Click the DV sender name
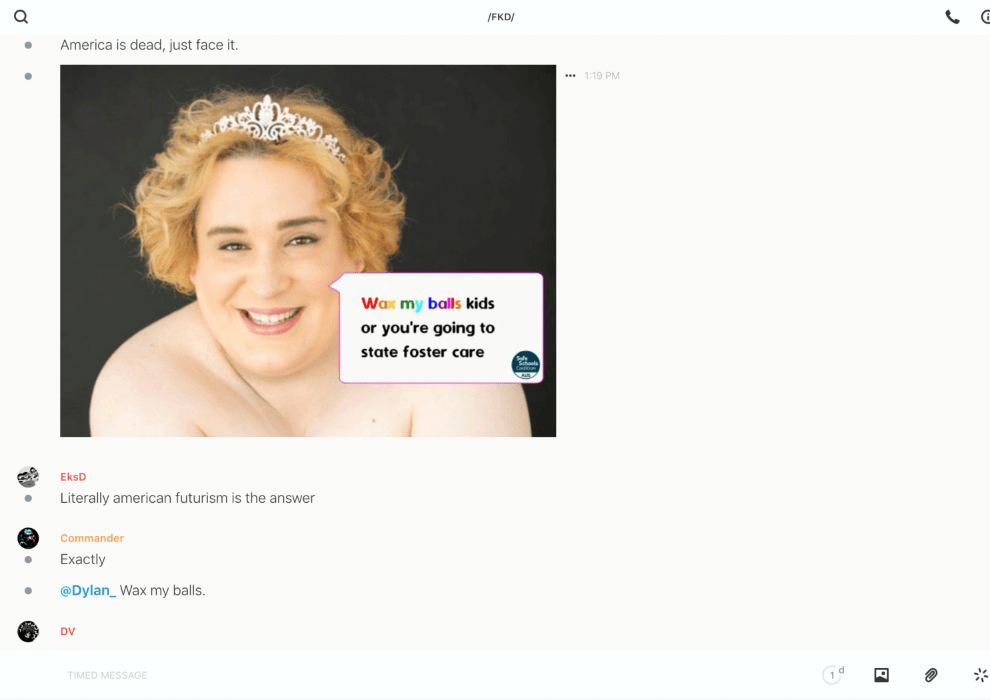This screenshot has width=990, height=700. click(x=68, y=631)
